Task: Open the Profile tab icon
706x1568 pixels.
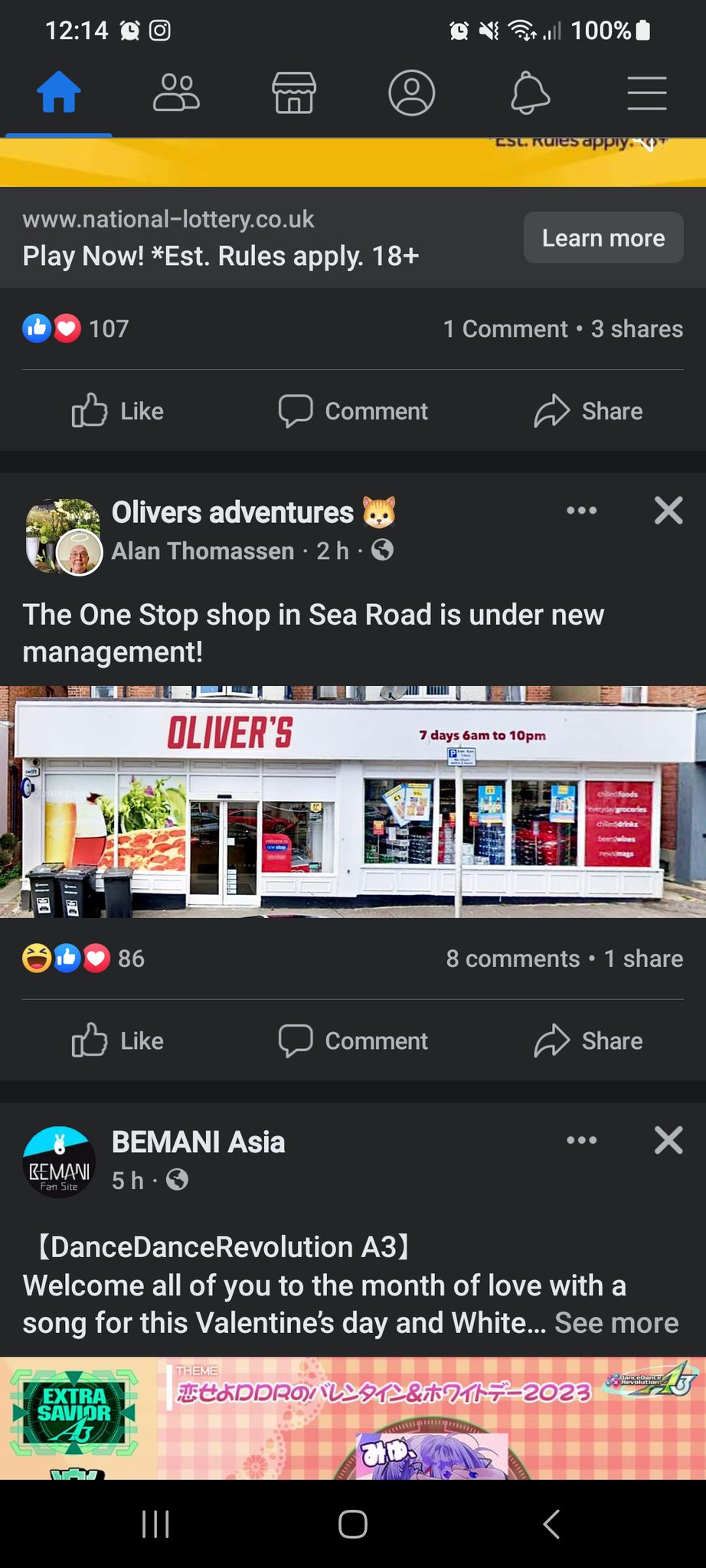Action: (x=412, y=93)
